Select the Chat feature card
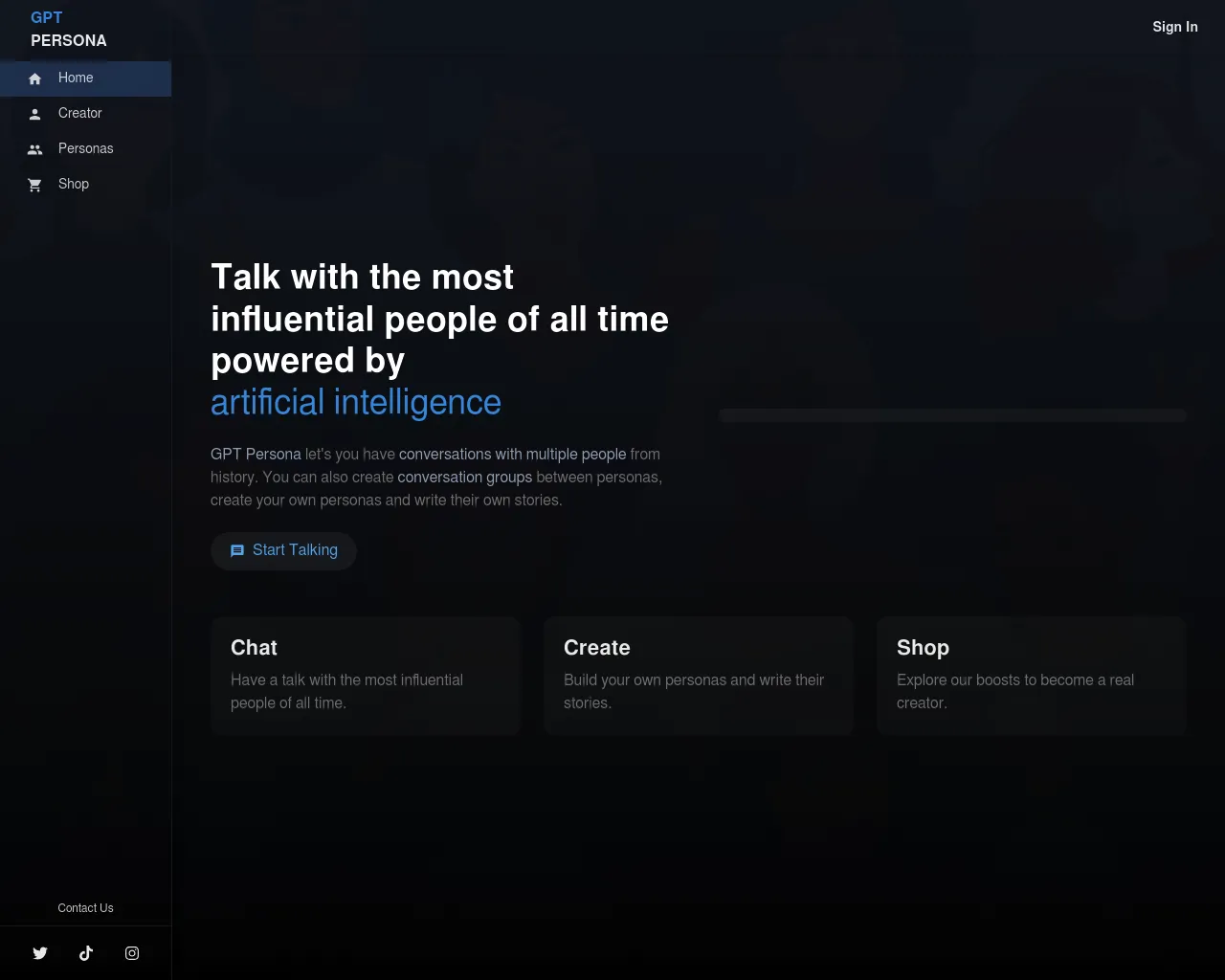The width and height of the screenshot is (1225, 980). click(x=366, y=675)
